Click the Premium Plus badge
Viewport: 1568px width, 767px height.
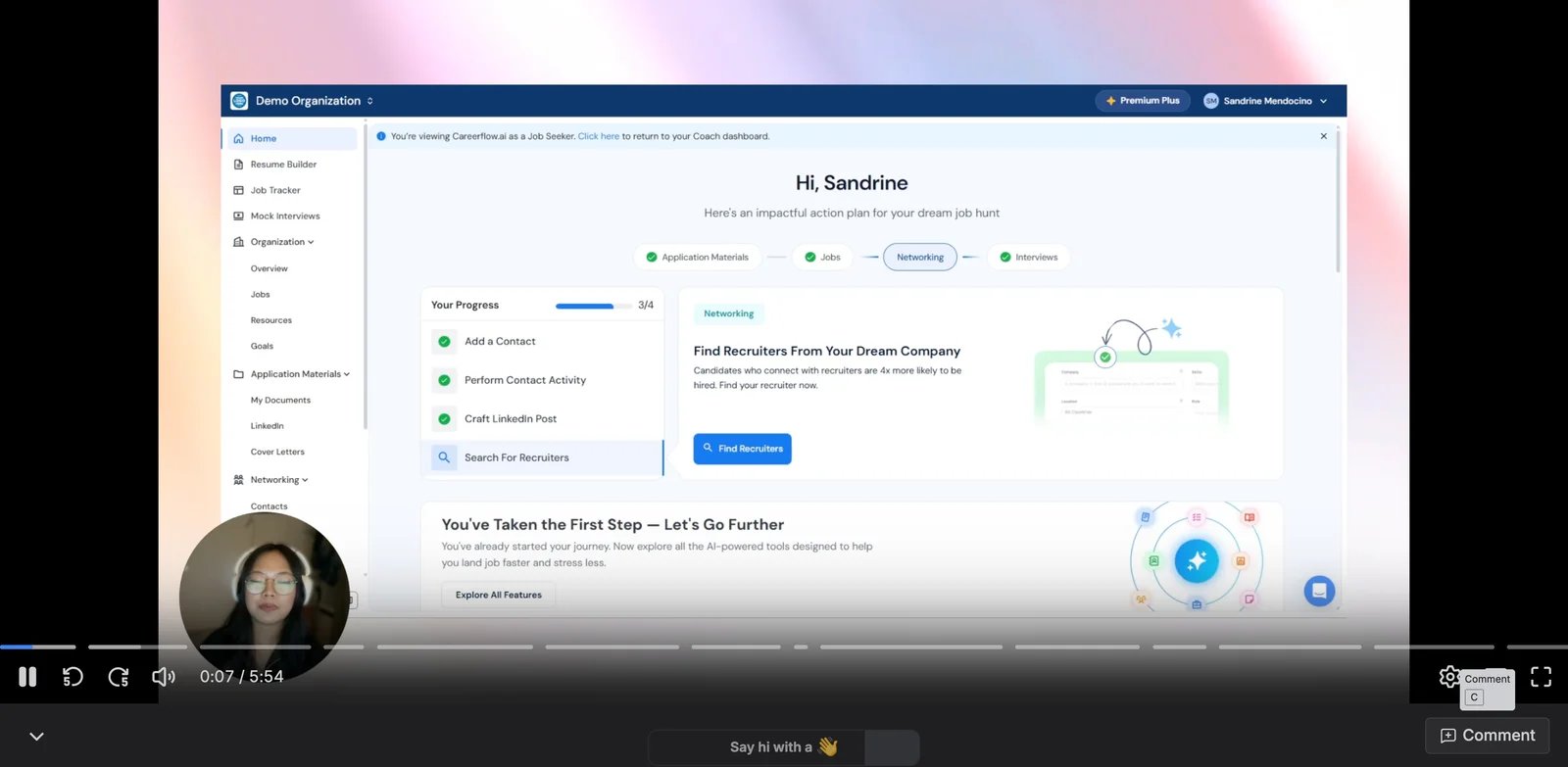1143,101
